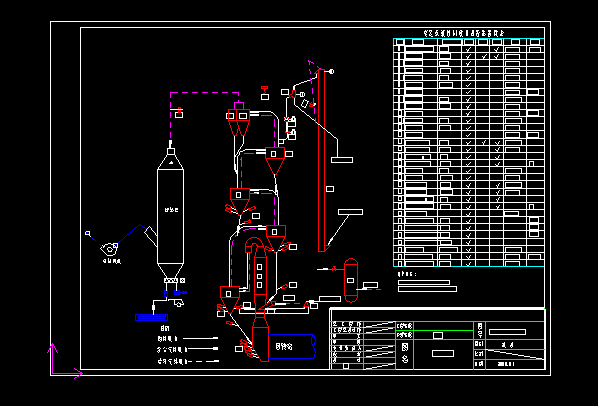Image resolution: width=598 pixels, height=406 pixels.
Task: Select the tall red bucket elevator column
Action: [322, 160]
